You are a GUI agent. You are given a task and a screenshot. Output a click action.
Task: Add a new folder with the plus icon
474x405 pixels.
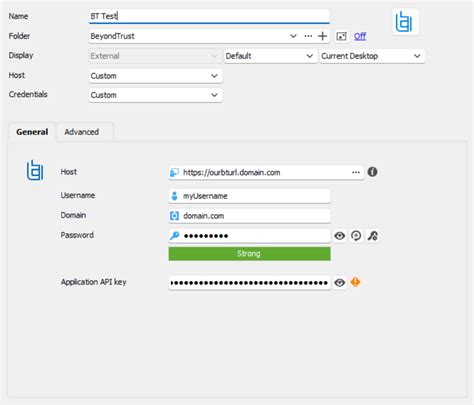click(322, 36)
